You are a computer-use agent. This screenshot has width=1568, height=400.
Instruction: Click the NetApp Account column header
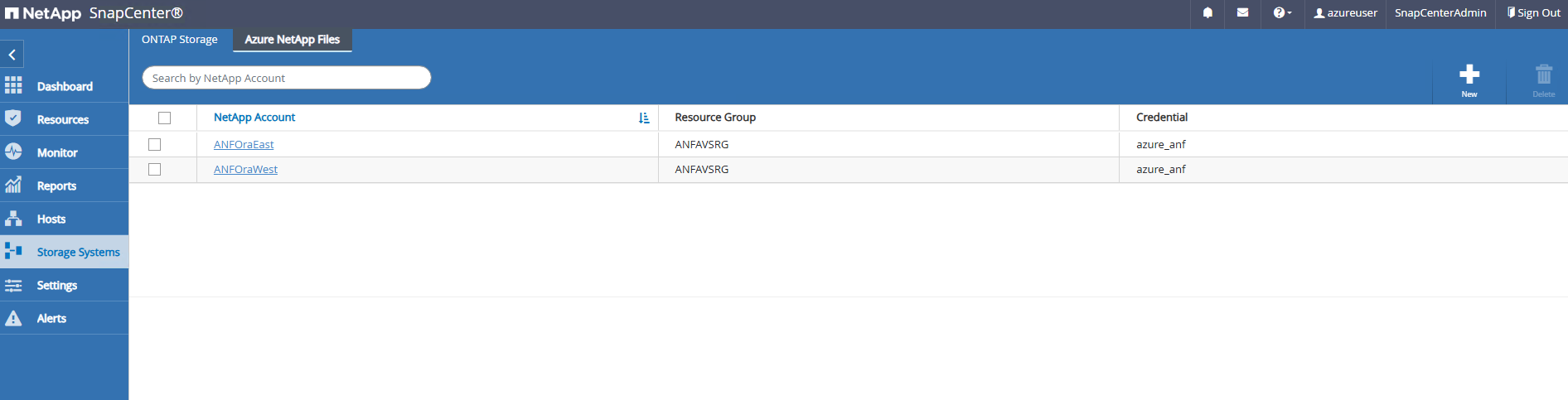pos(254,118)
